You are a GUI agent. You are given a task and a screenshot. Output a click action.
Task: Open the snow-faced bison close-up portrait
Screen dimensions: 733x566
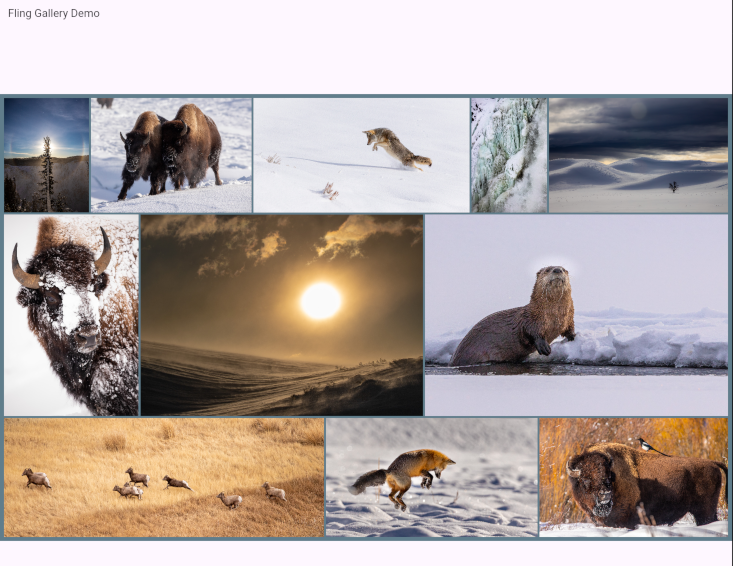[71, 315]
